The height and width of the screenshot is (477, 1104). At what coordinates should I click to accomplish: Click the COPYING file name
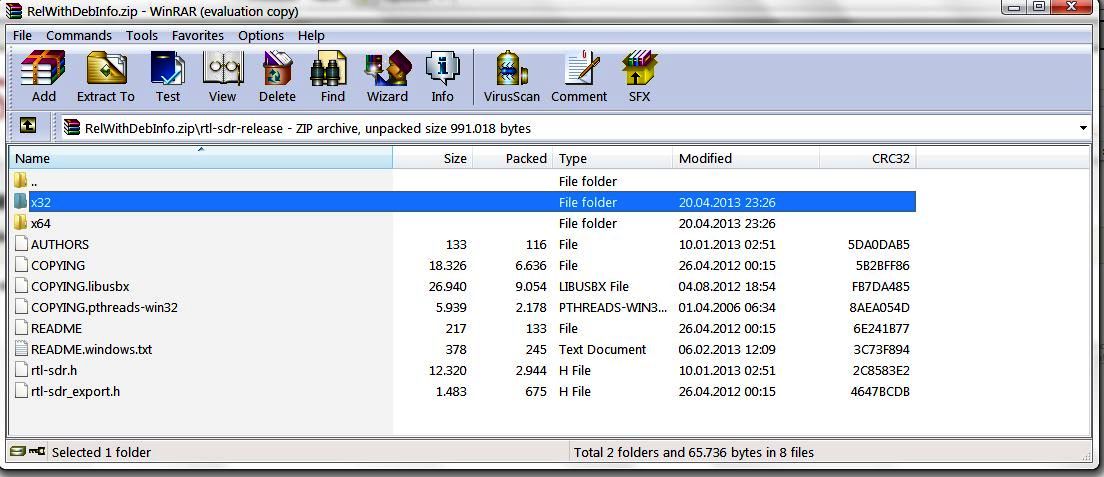pos(58,266)
